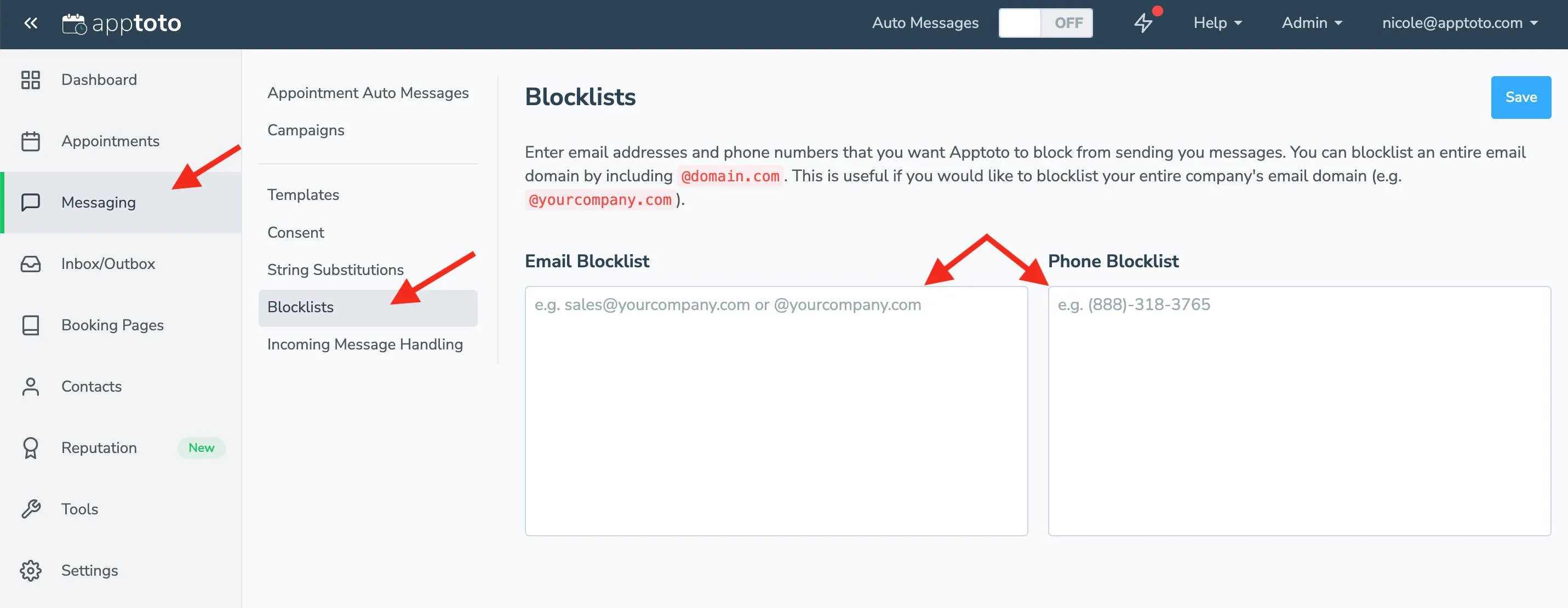Click the Save button
Screen dimensions: 1568x608
click(1520, 97)
